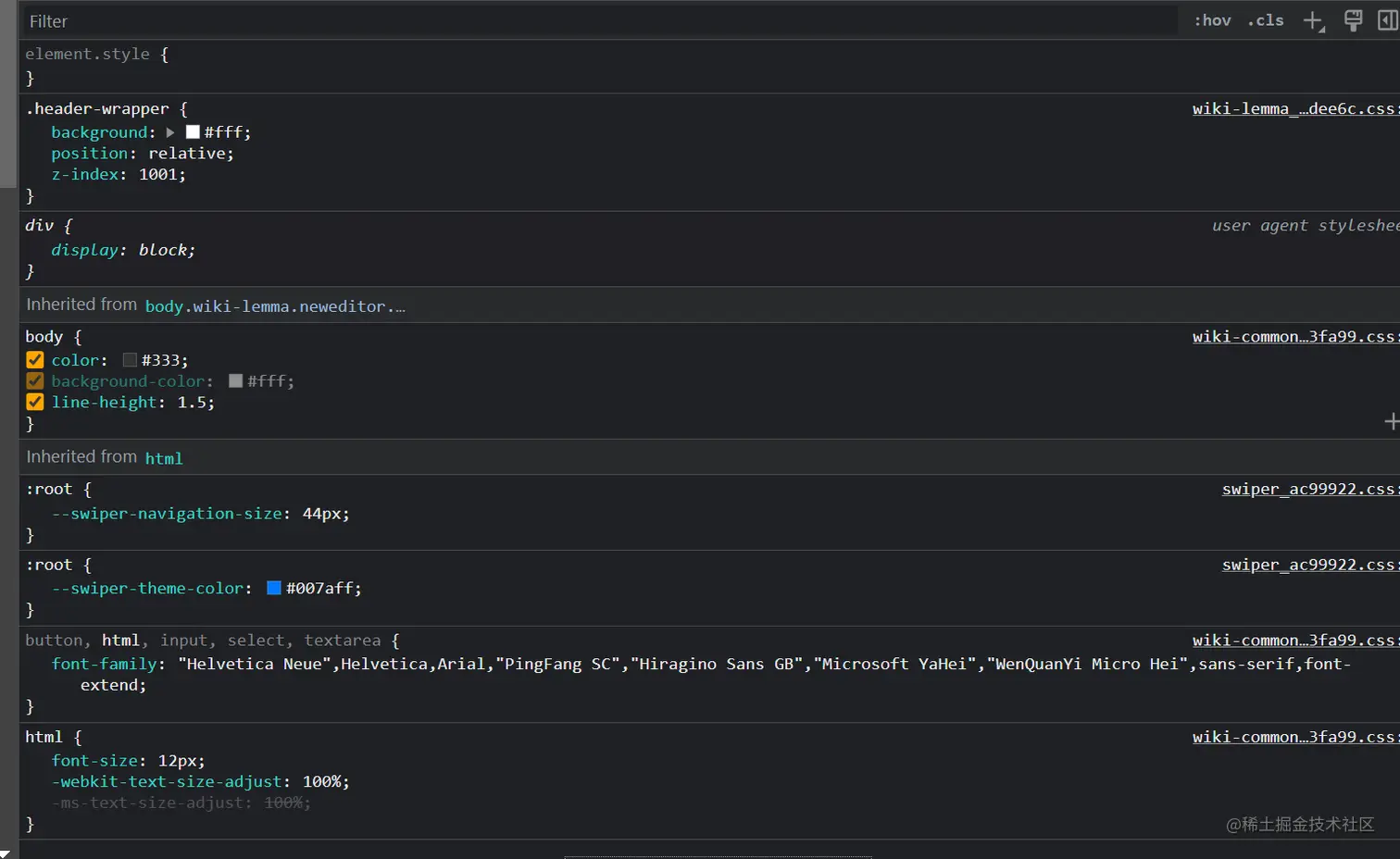Viewport: 1400px width, 859px height.
Task: Open the first swiper_ac99922.css source link
Action: pyautogui.click(x=1308, y=490)
